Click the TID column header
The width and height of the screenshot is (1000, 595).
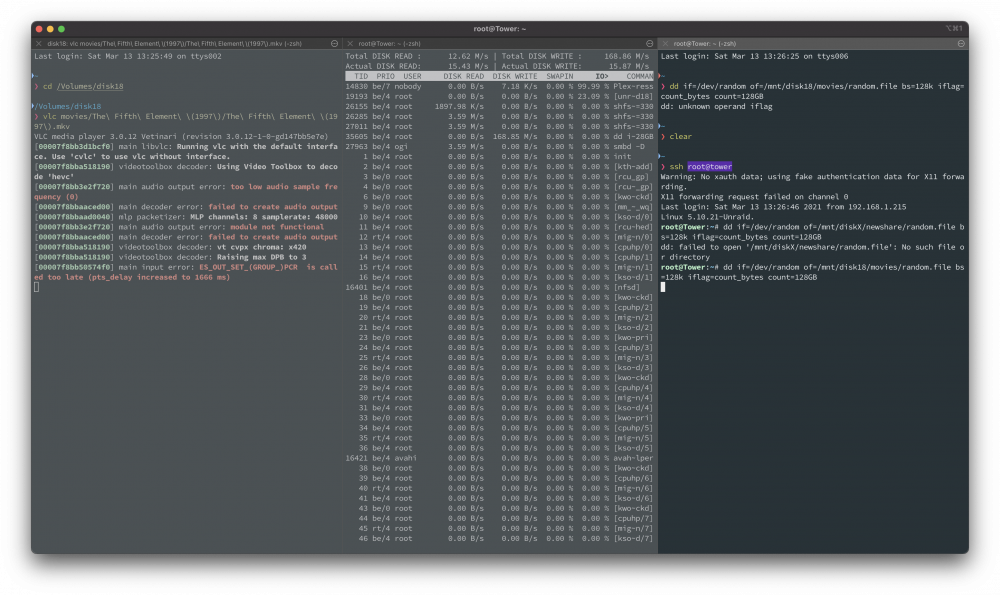coord(361,76)
